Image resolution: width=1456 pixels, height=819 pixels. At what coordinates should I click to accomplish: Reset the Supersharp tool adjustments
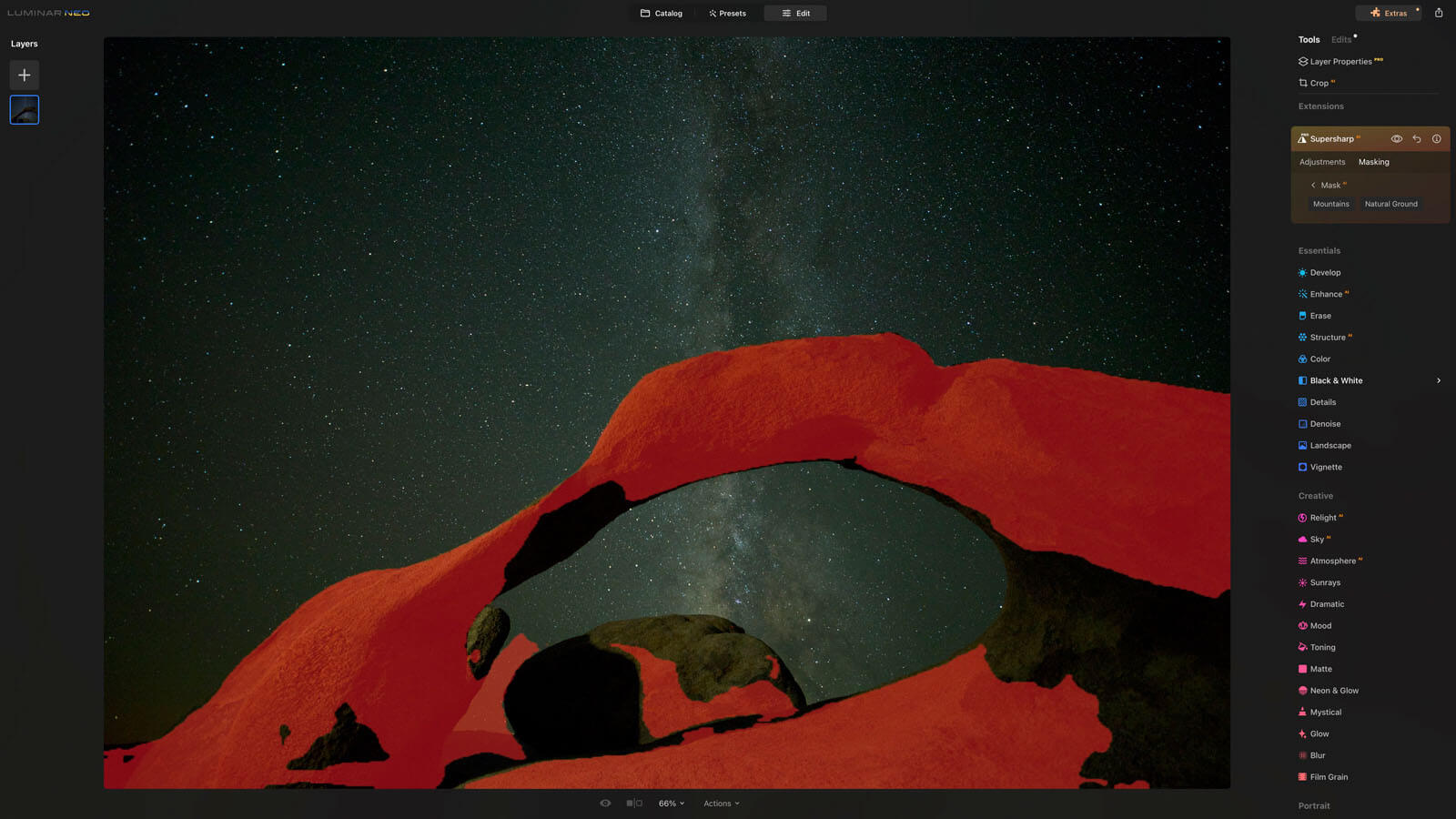[1417, 139]
